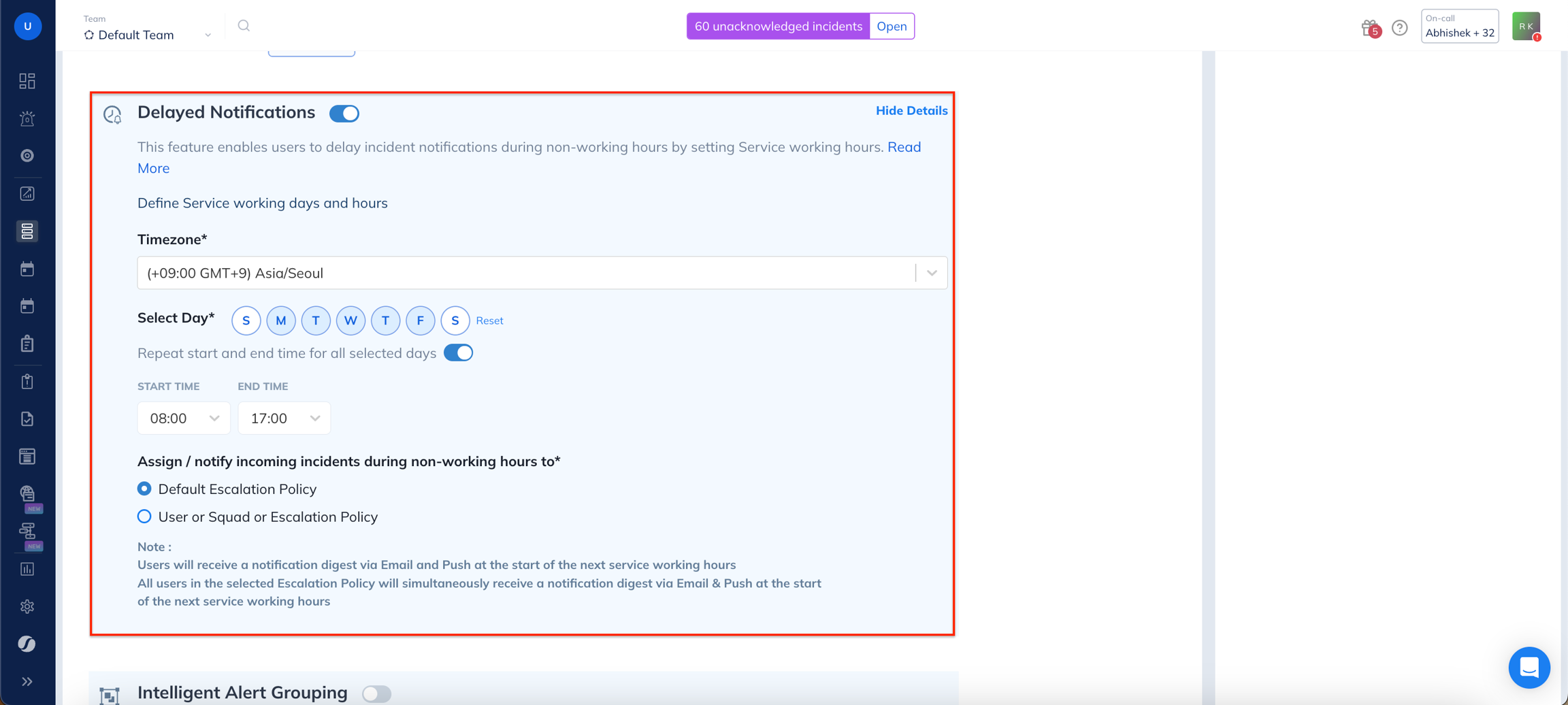The width and height of the screenshot is (1568, 705).
Task: Open the Start Time 08:00 dropdown
Action: (x=184, y=418)
